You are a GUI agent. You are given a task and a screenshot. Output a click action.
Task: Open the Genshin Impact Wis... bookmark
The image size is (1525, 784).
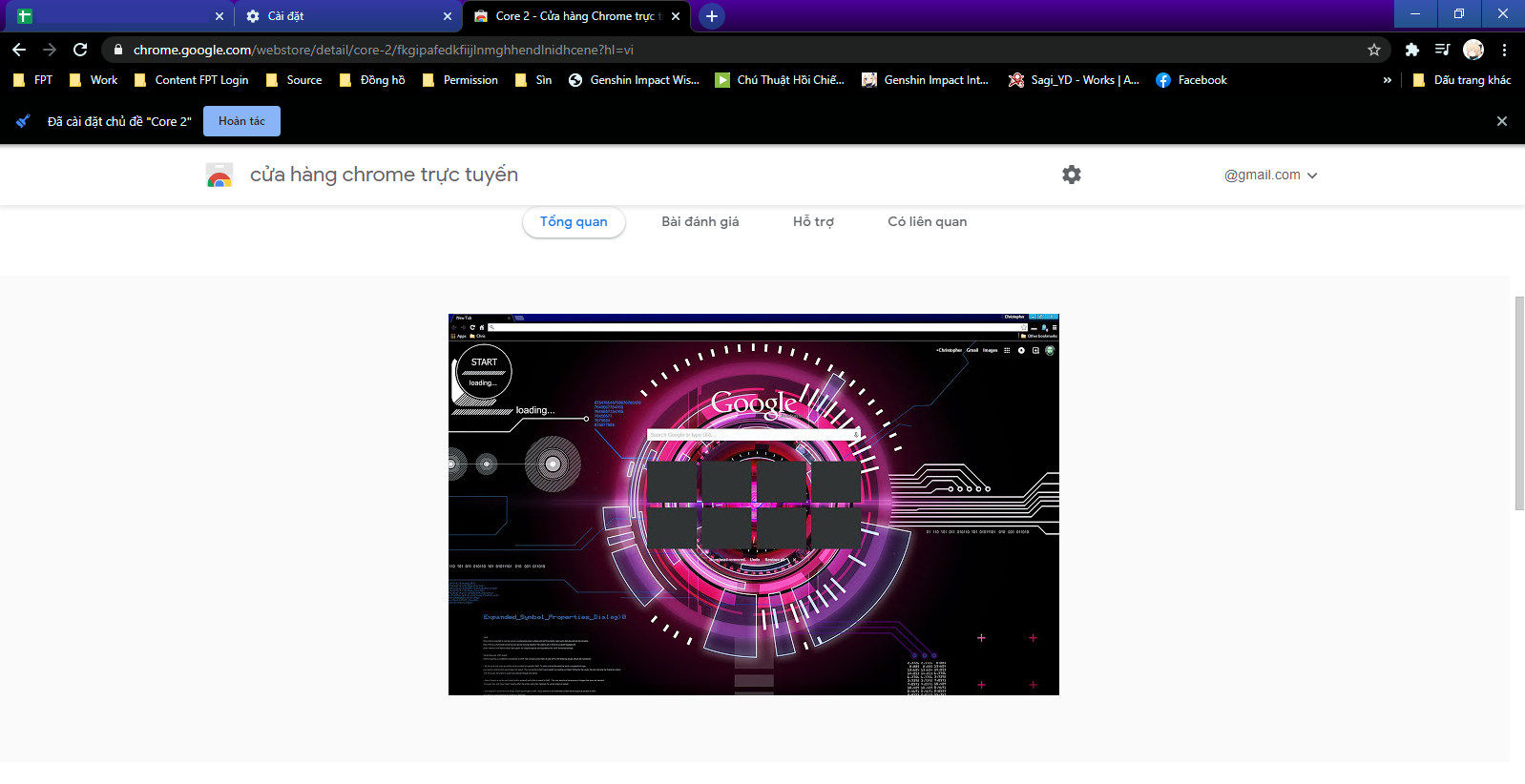[x=634, y=80]
